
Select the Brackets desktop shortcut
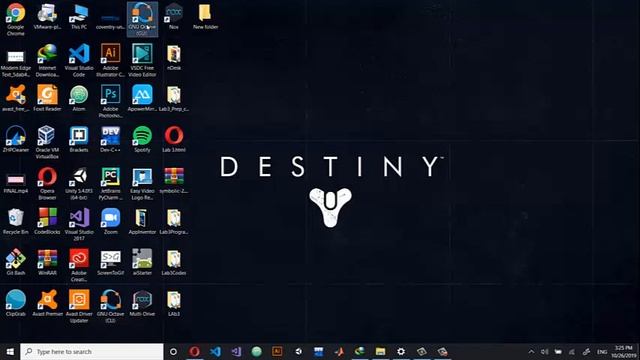coord(79,139)
